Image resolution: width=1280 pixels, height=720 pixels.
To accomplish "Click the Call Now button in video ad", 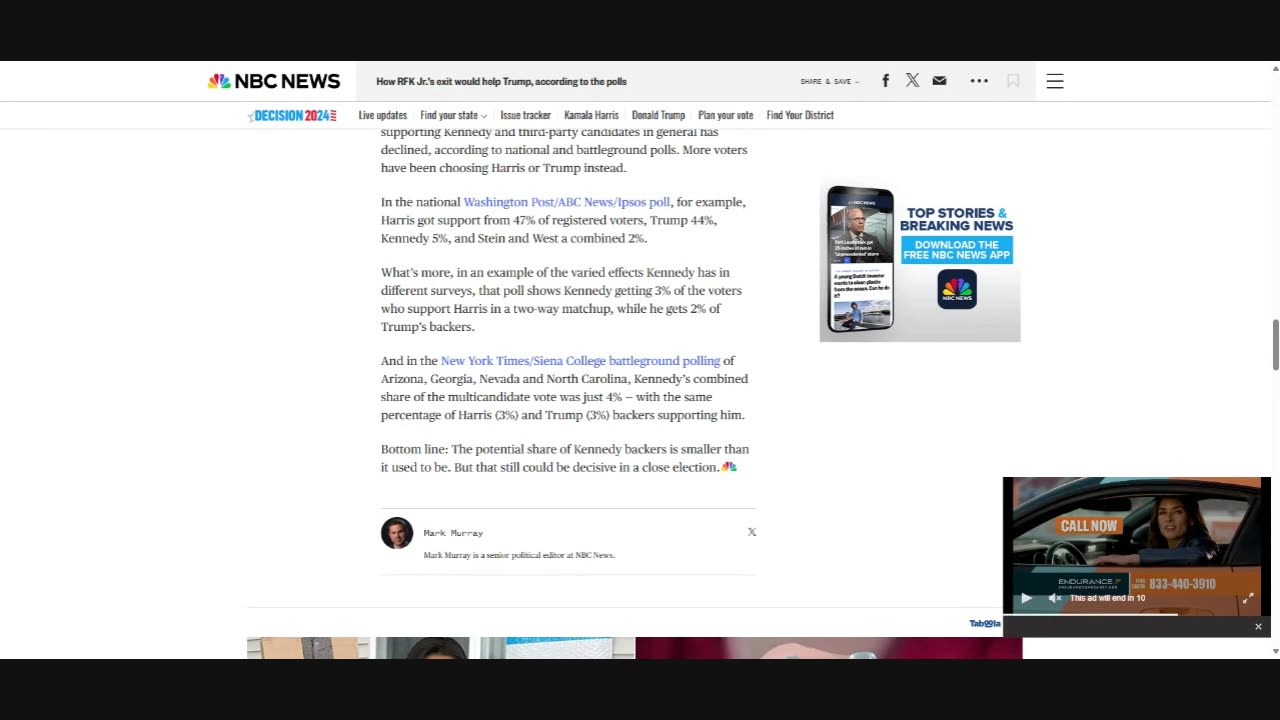I will pos(1089,526).
